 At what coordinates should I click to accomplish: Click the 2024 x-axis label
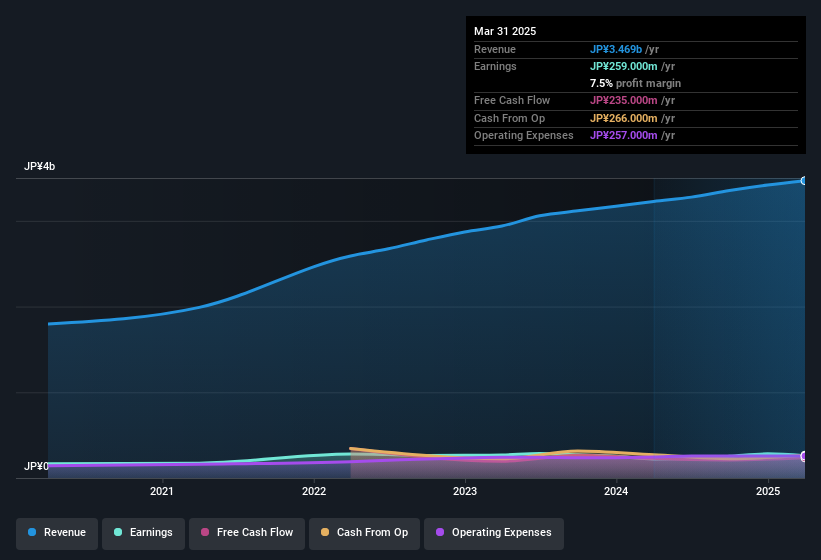point(616,491)
